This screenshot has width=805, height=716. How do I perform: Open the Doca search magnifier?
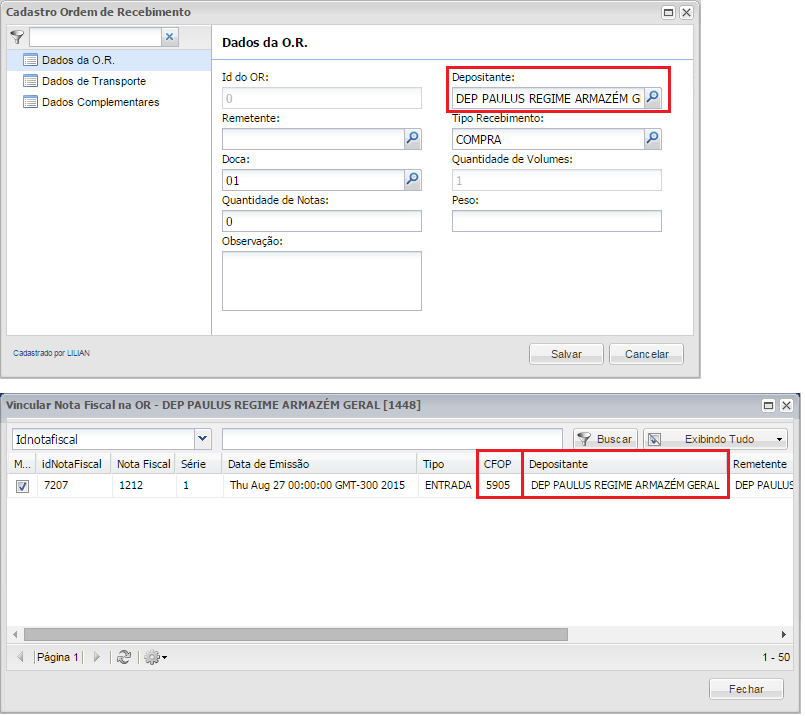[413, 180]
